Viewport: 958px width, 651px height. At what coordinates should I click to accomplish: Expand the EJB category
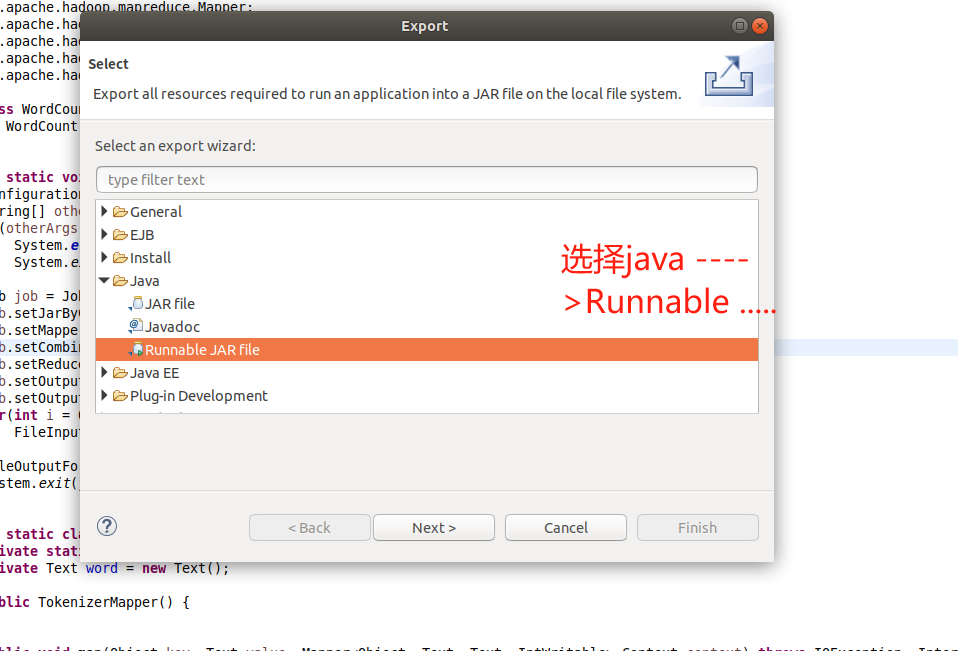(x=104, y=235)
